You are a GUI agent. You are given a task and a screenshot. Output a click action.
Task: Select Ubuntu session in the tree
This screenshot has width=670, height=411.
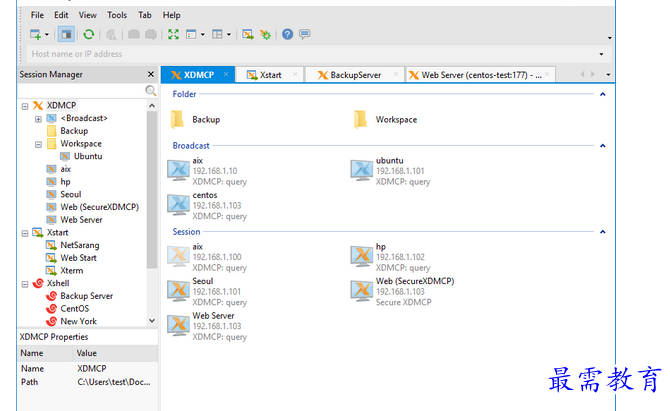(88, 156)
